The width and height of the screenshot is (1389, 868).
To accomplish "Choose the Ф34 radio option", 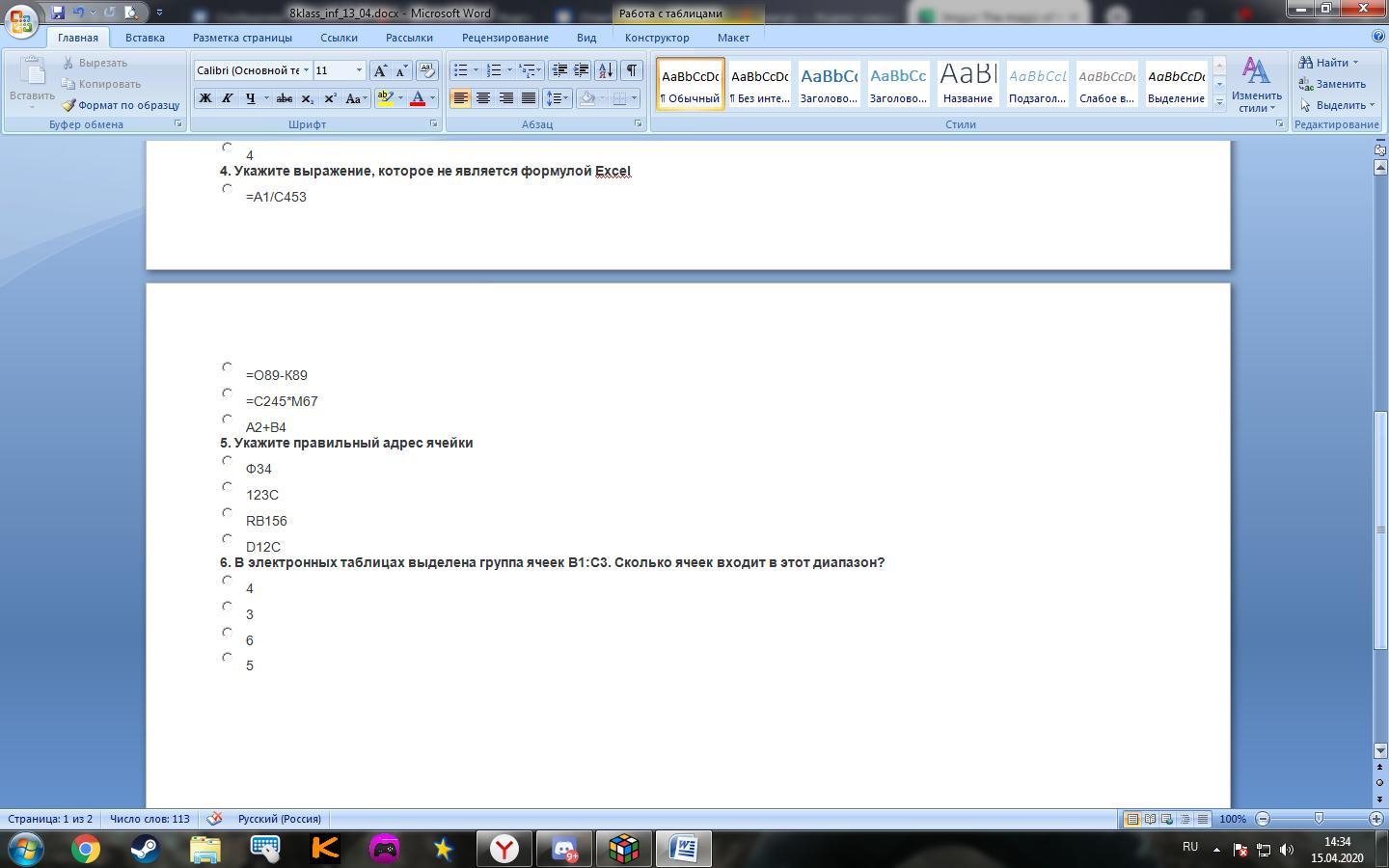I will [227, 461].
